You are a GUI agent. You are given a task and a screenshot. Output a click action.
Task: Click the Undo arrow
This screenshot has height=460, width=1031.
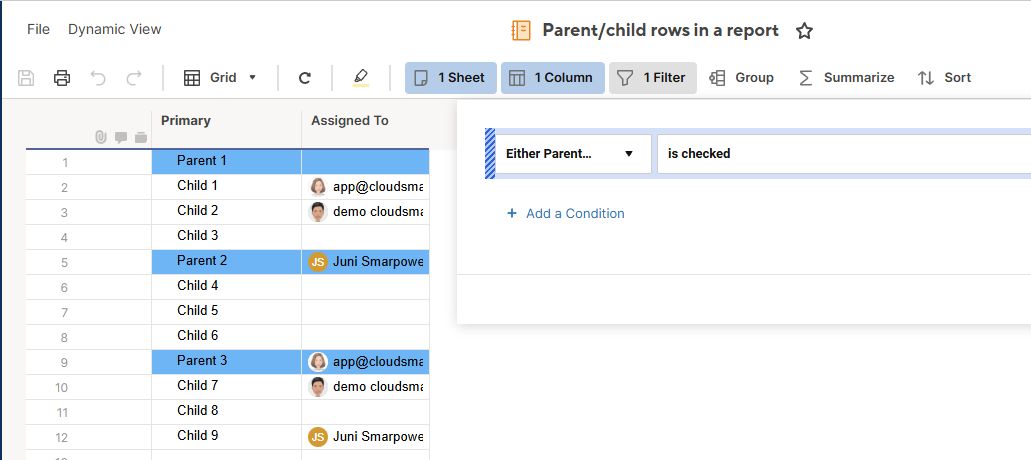pos(98,78)
